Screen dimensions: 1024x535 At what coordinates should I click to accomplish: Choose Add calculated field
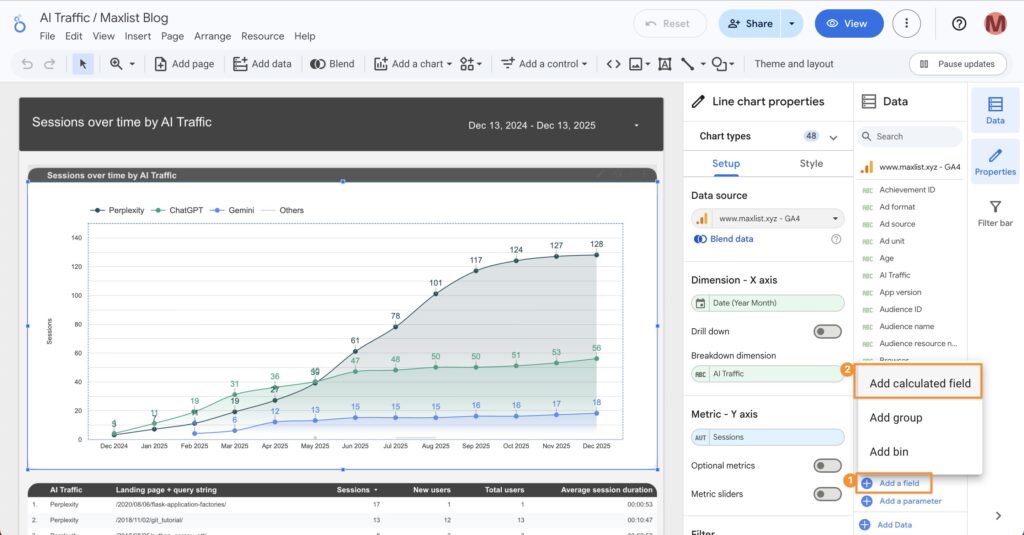coord(919,383)
